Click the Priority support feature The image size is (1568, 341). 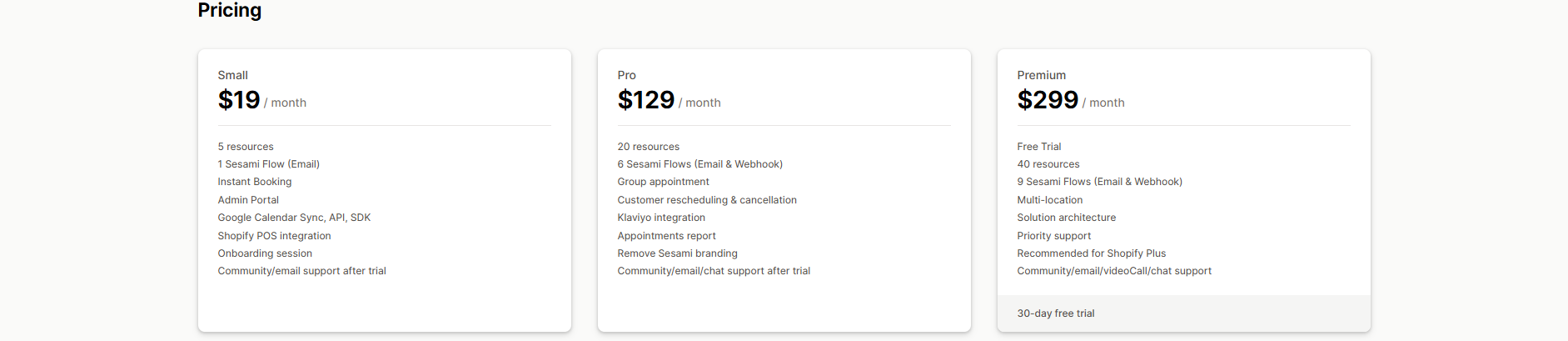pos(1053,236)
